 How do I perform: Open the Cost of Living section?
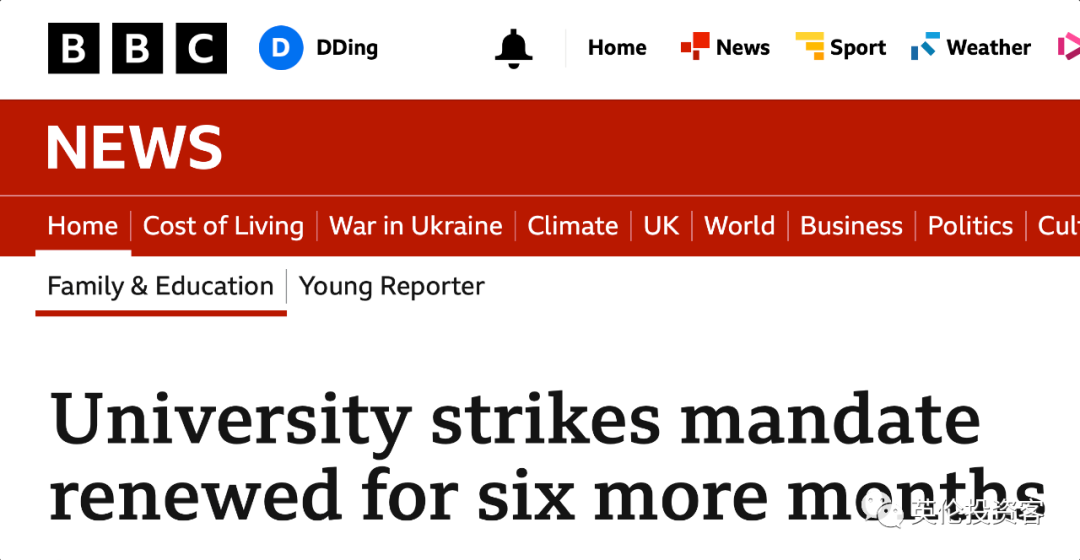223,226
